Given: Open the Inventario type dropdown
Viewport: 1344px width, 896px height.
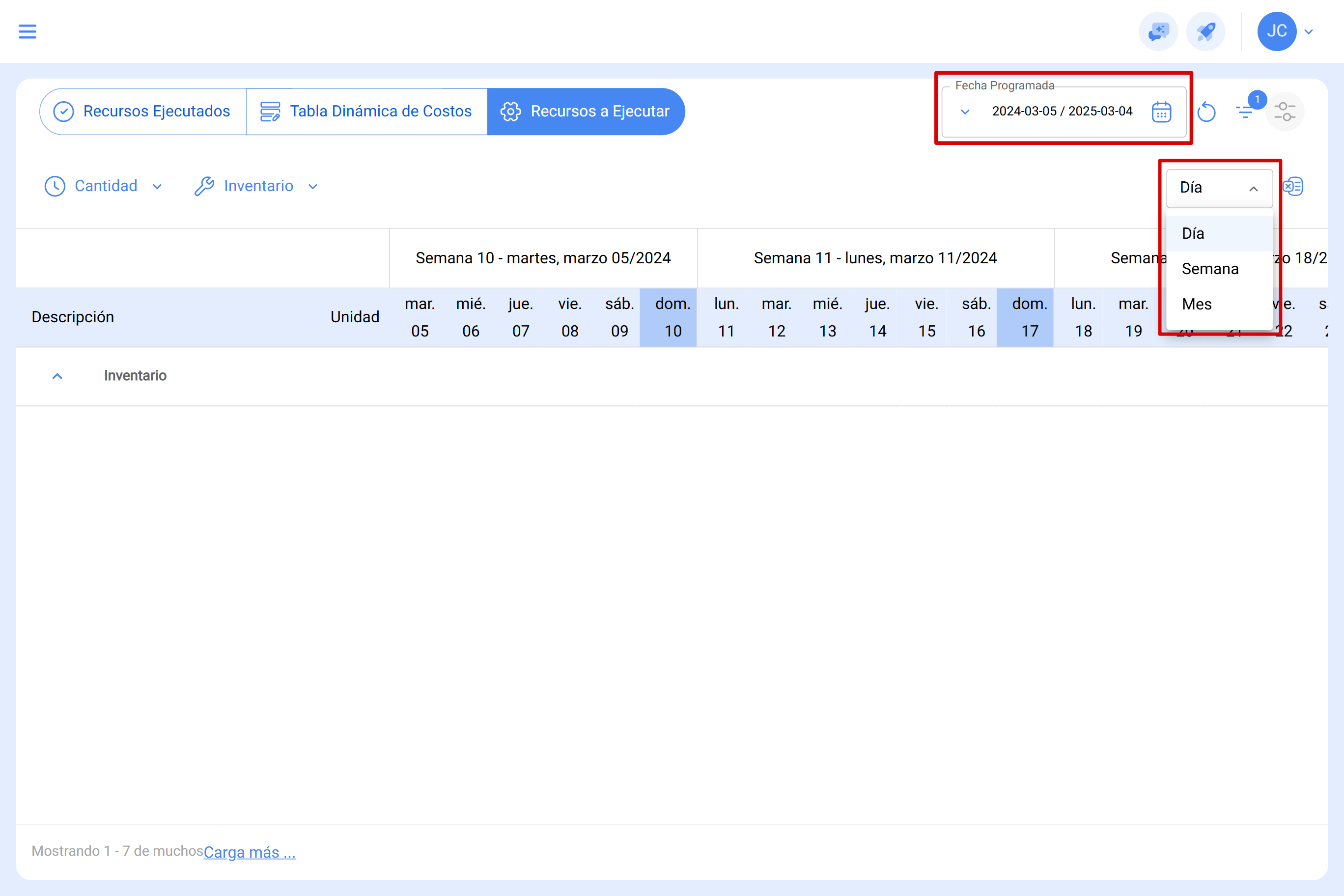Looking at the screenshot, I should [x=256, y=186].
